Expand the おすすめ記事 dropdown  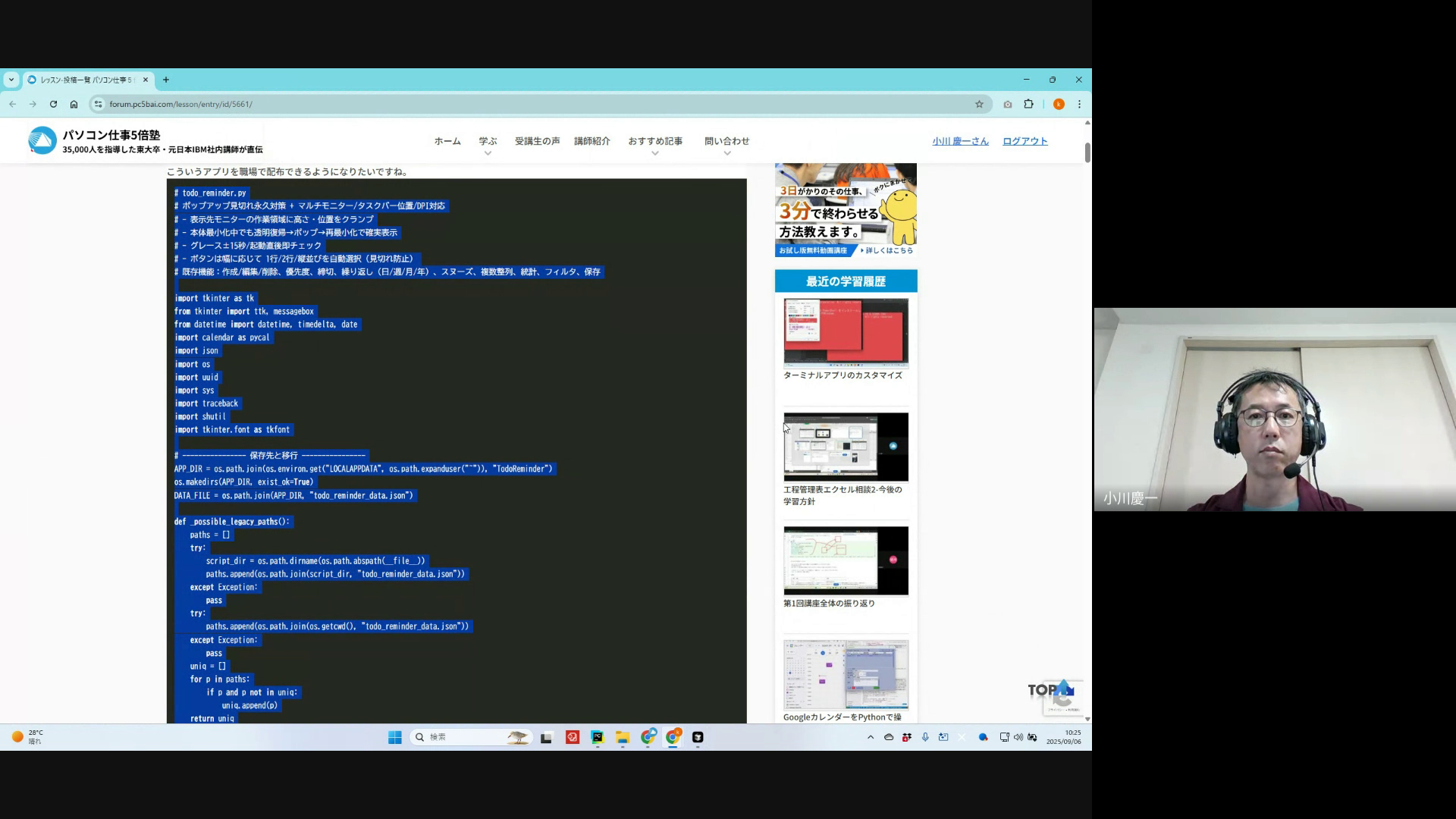point(655,153)
